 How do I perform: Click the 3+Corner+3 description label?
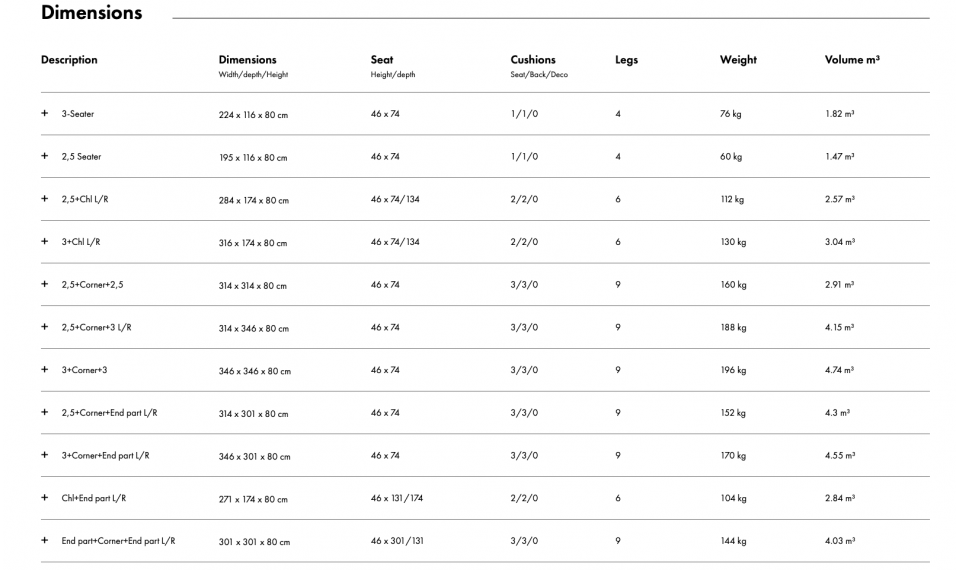(x=84, y=370)
